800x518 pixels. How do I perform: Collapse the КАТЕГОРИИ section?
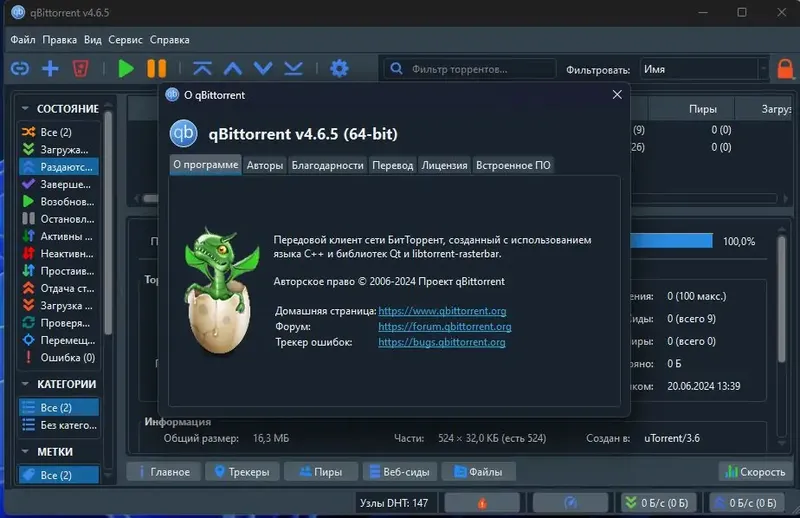tap(25, 384)
